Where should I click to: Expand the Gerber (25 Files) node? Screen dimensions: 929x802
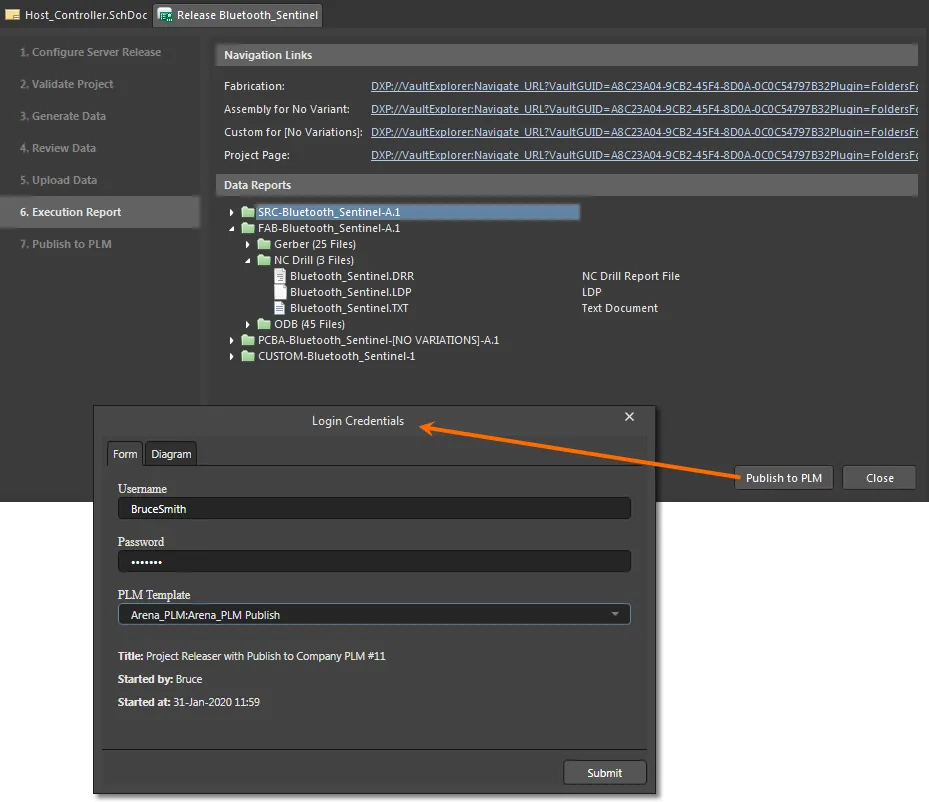pyautogui.click(x=248, y=244)
